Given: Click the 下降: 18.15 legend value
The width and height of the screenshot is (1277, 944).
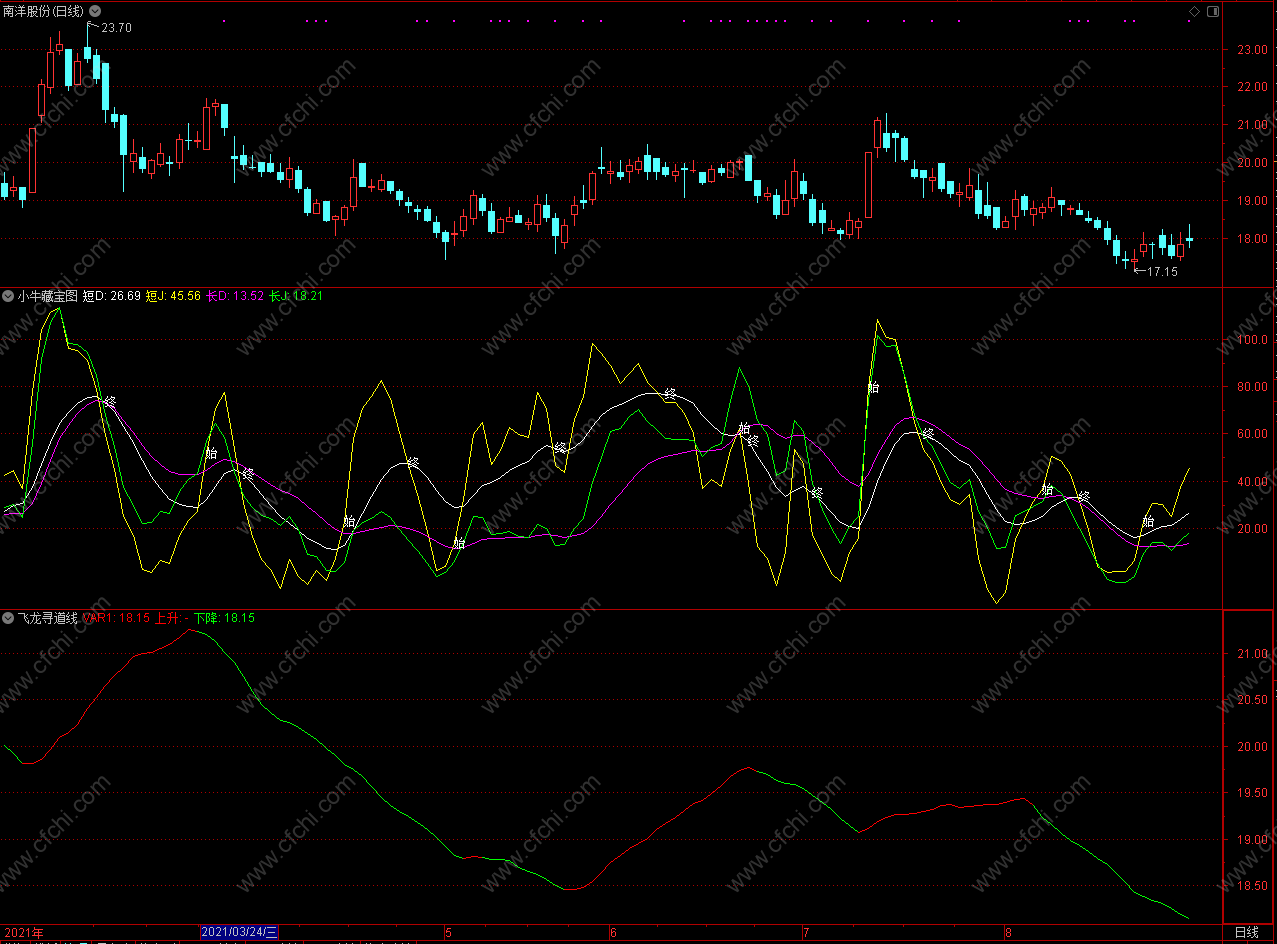Looking at the screenshot, I should coord(225,618).
